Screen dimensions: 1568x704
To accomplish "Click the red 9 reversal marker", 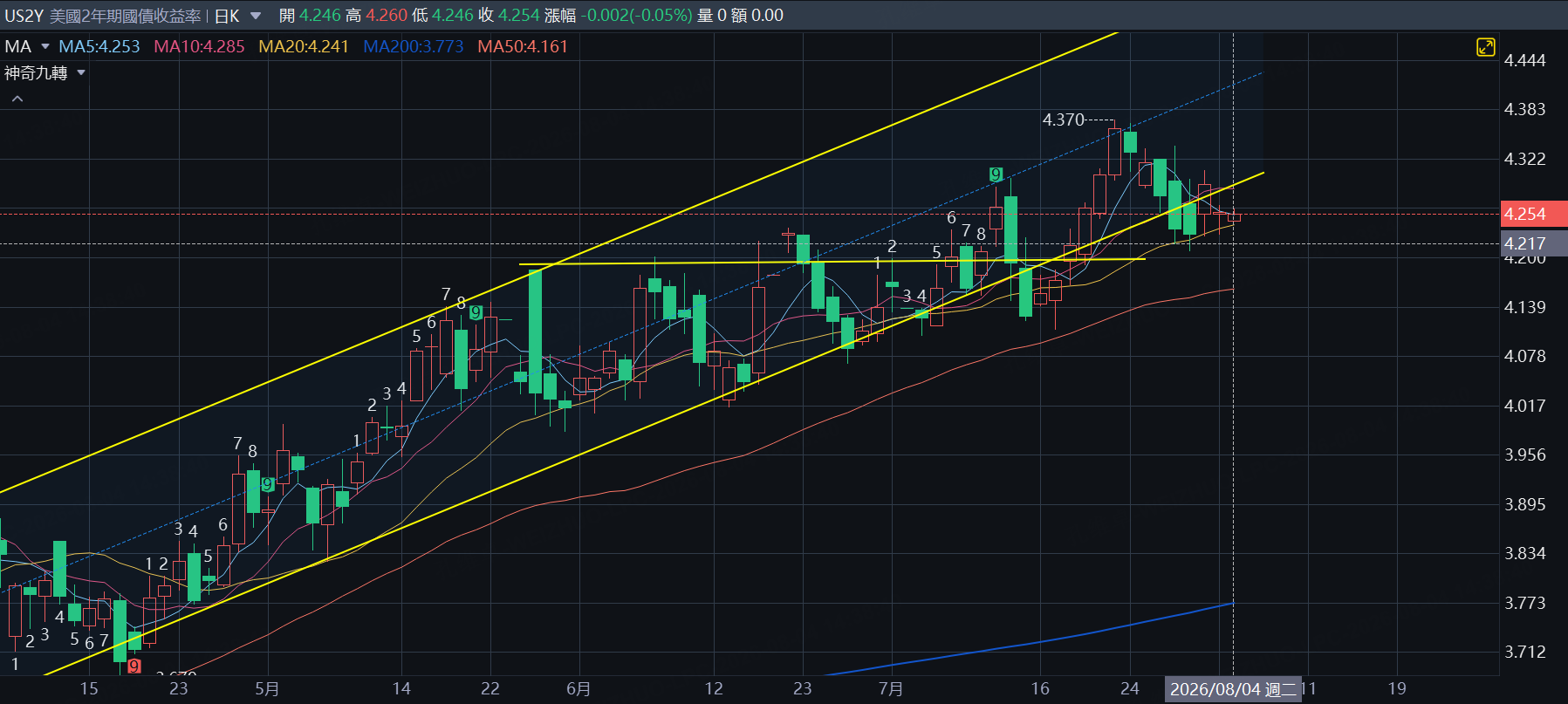I will coord(134,666).
